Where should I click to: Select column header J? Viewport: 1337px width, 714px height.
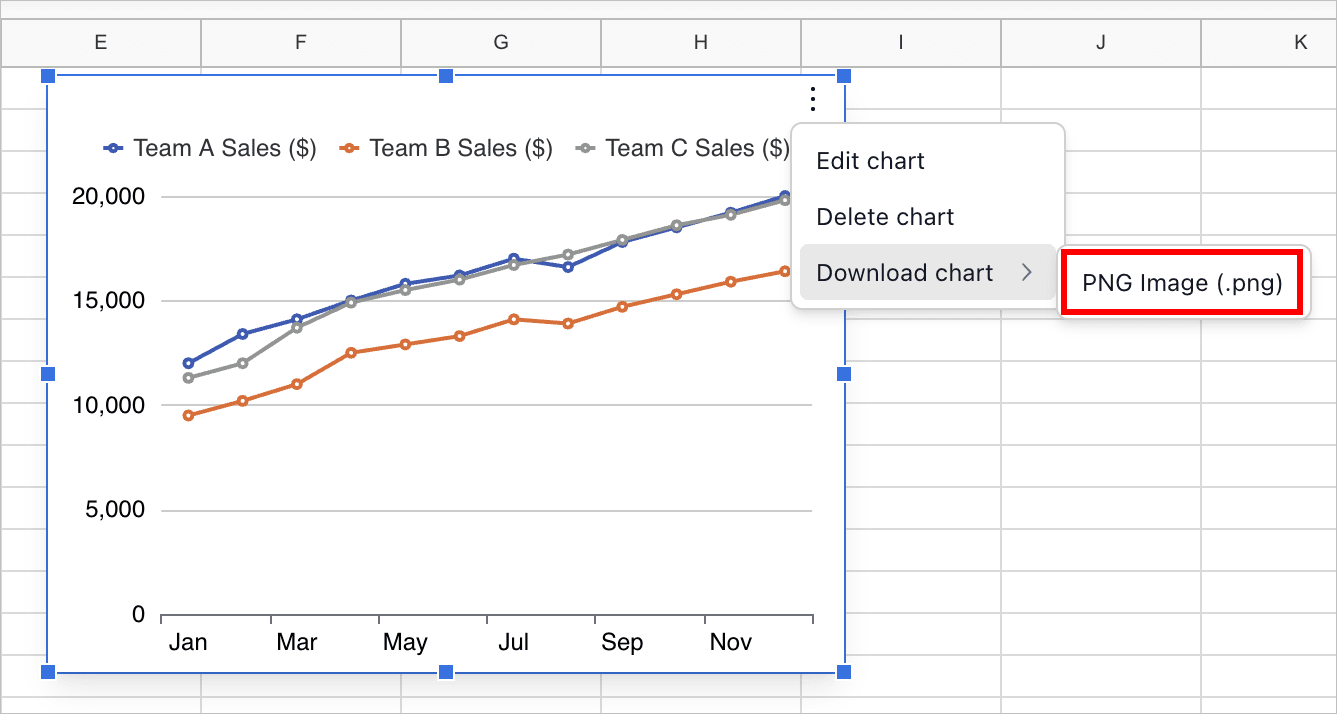click(1100, 43)
